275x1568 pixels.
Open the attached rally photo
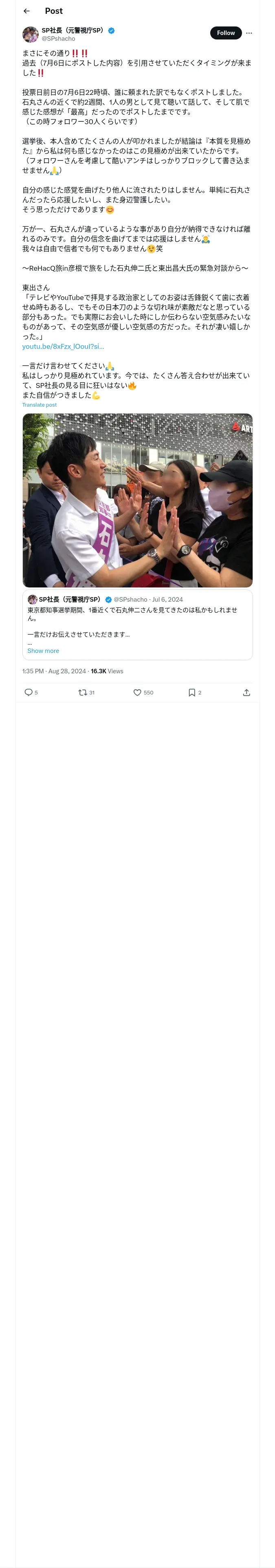[x=137, y=500]
